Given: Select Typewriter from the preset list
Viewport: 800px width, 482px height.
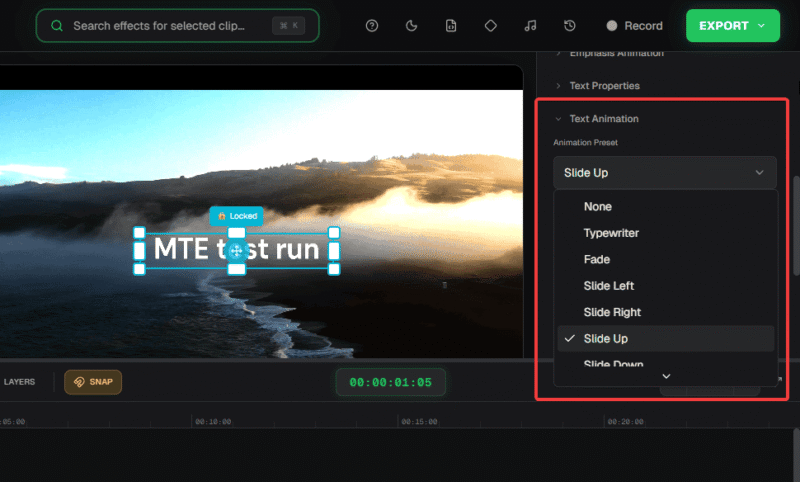Looking at the screenshot, I should [x=611, y=233].
